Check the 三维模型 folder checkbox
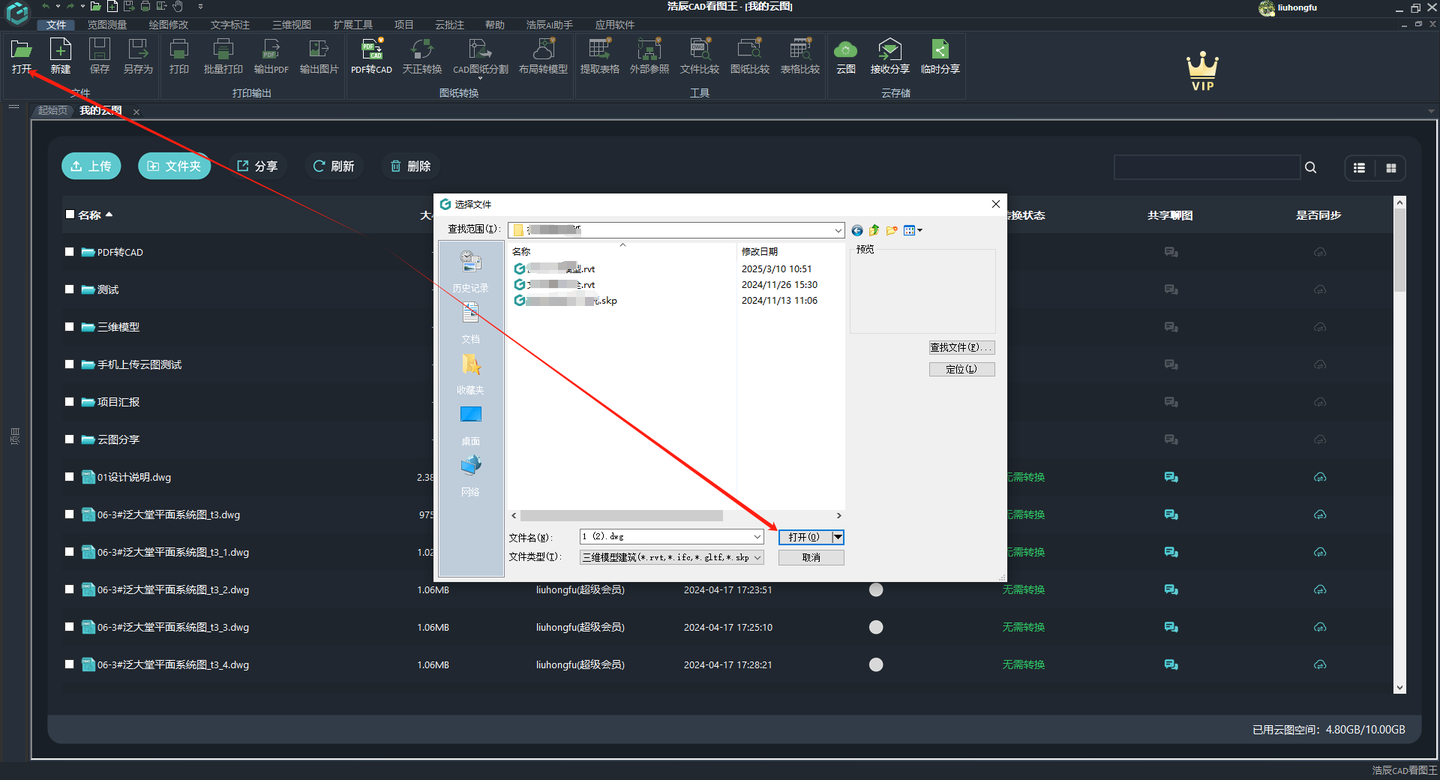1440x780 pixels. [70, 327]
